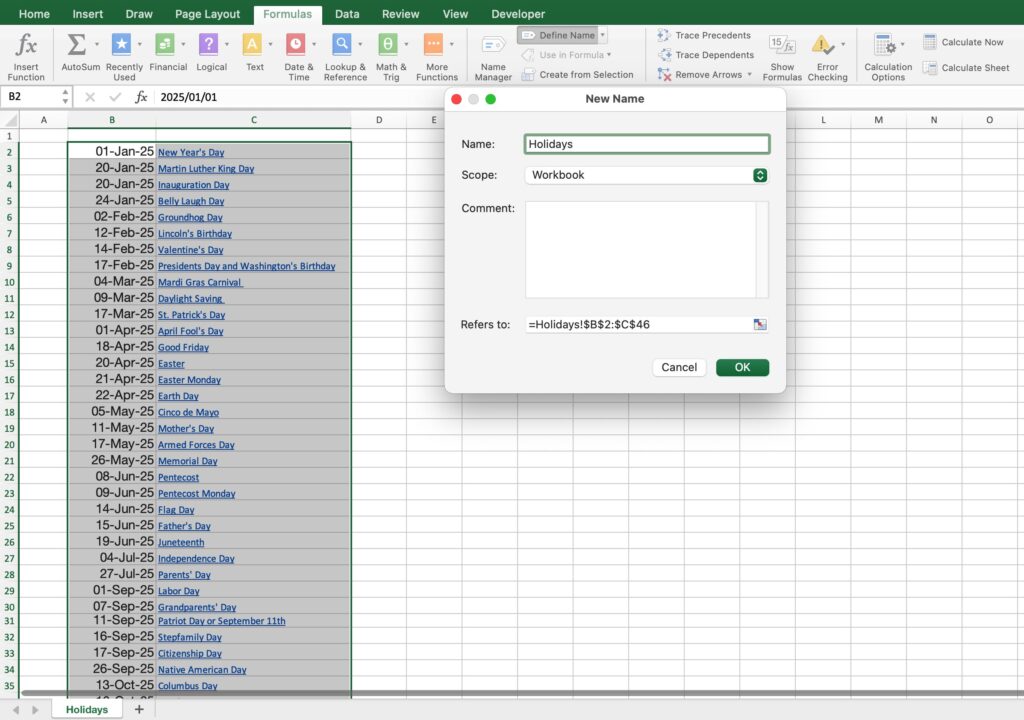Select the Holidays sheet tab
The width and height of the screenshot is (1024, 720).
click(x=87, y=709)
